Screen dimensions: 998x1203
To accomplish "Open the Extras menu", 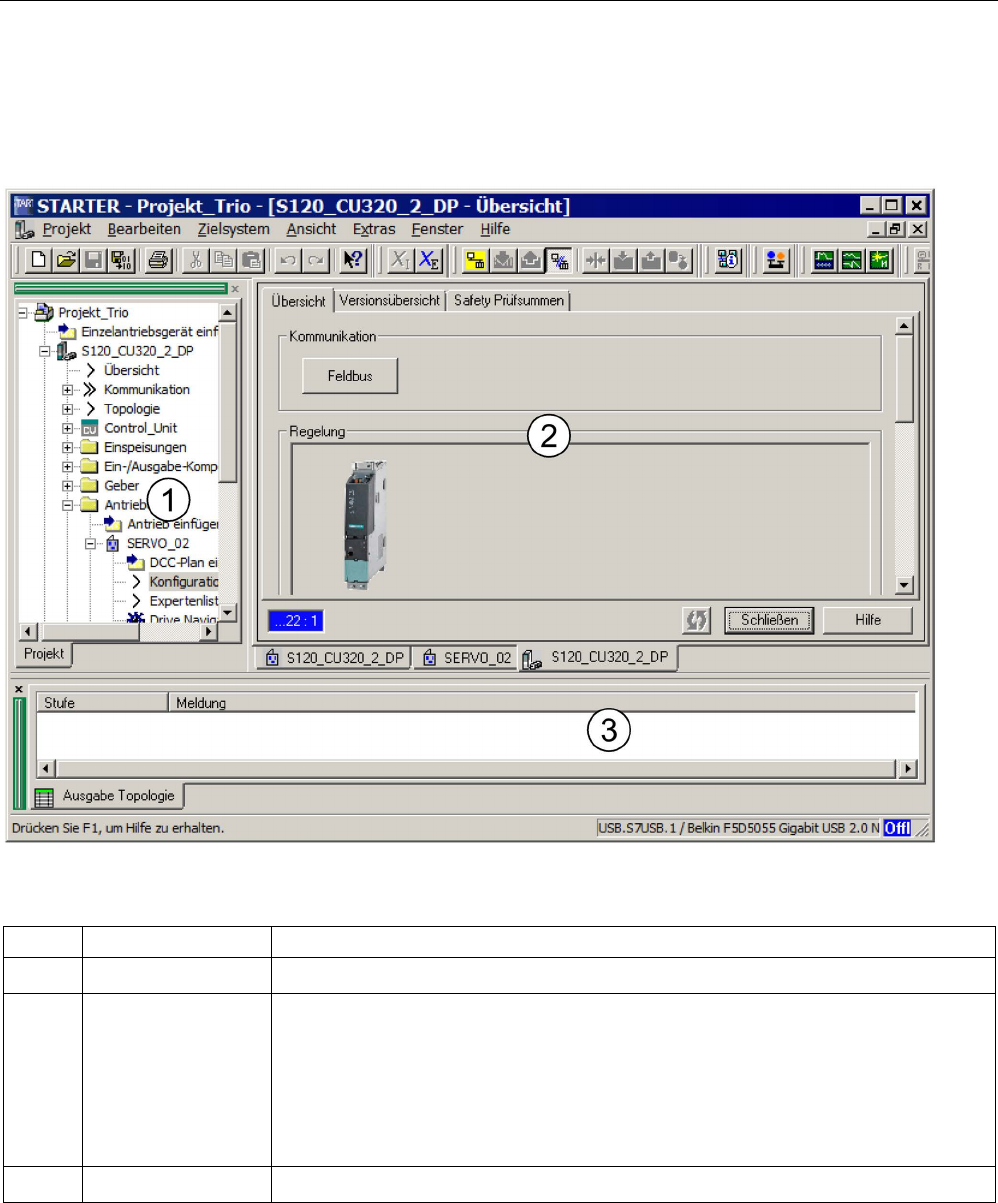I will (x=374, y=229).
